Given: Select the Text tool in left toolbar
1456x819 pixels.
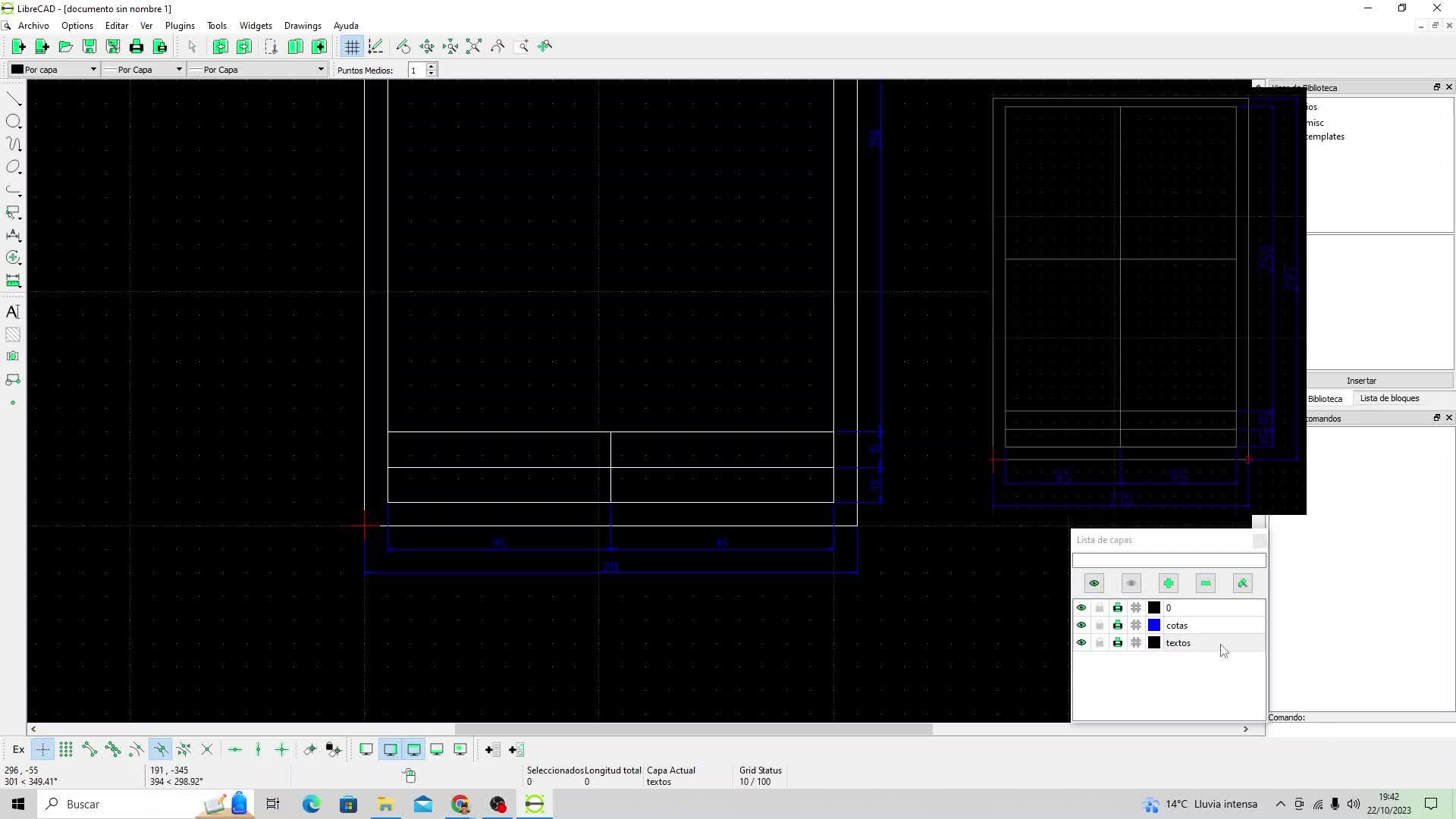Looking at the screenshot, I should point(13,312).
